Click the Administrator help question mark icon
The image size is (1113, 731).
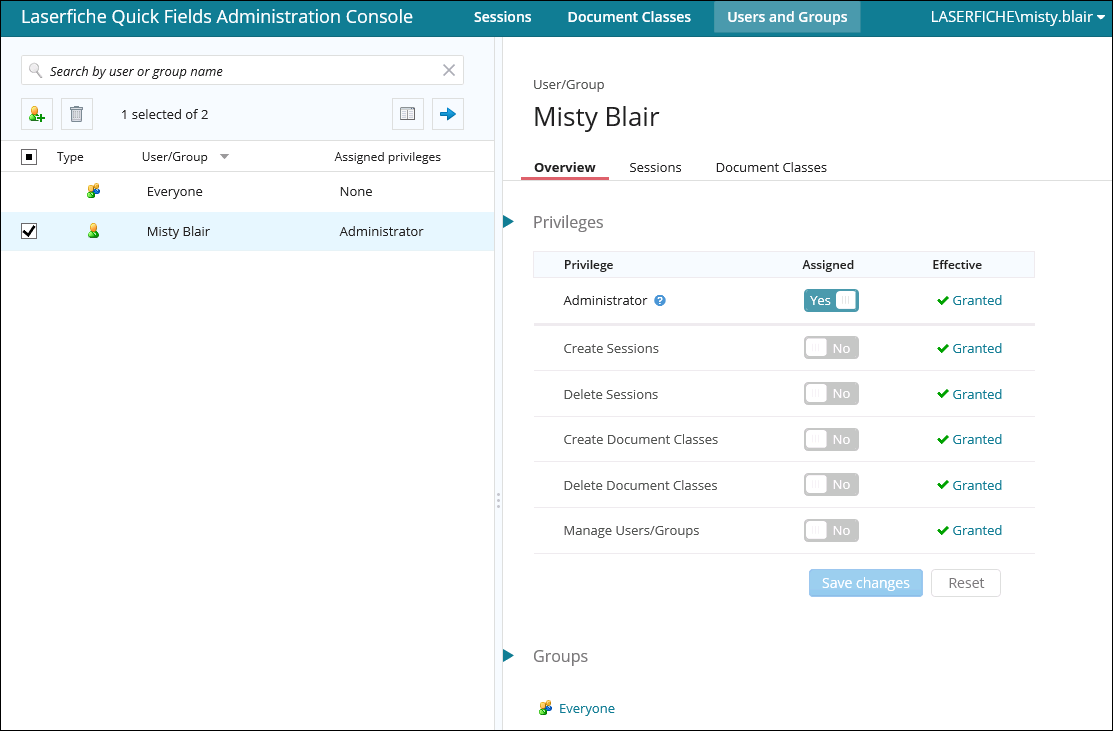coord(660,301)
